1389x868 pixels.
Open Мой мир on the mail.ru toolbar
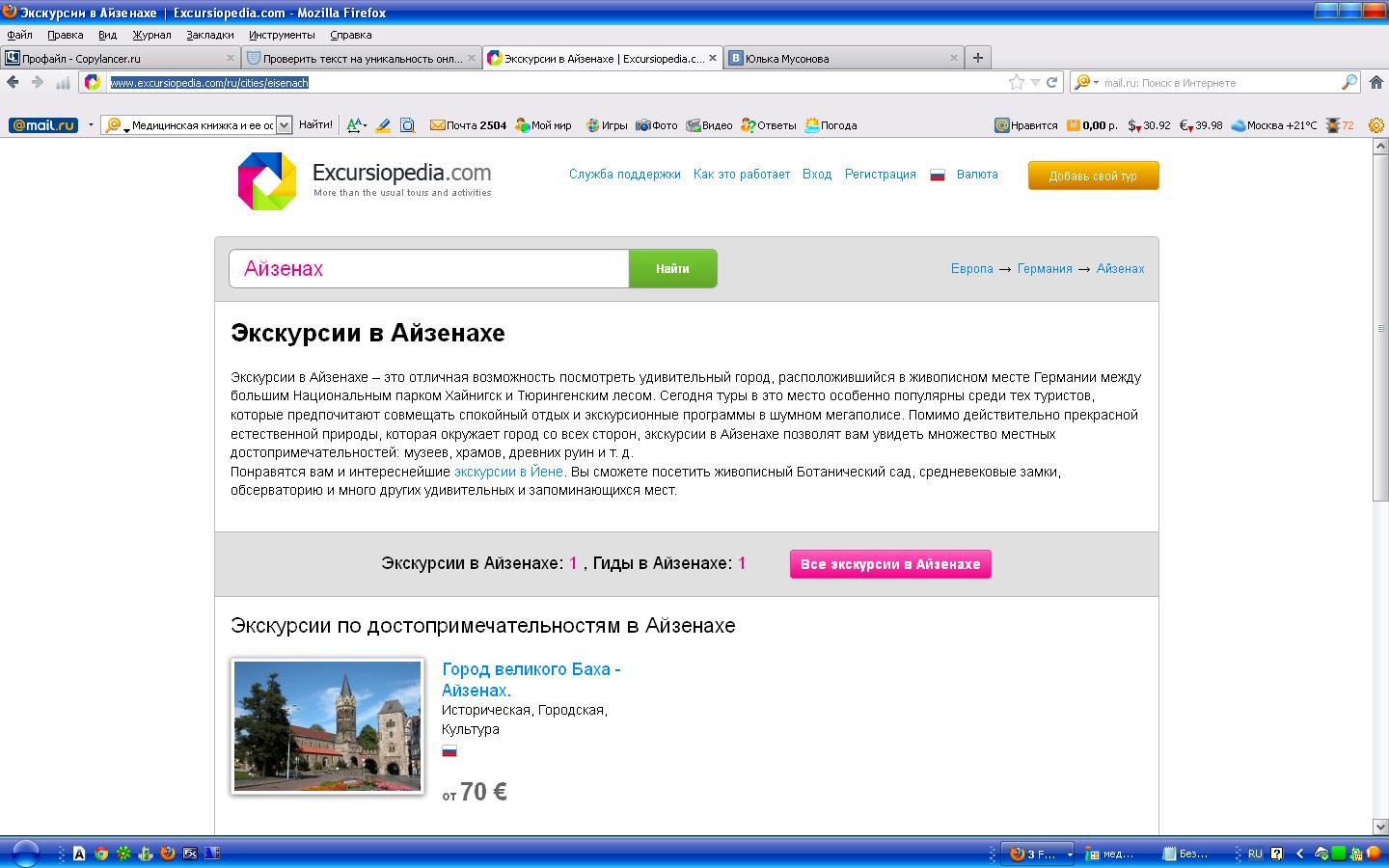coord(543,125)
